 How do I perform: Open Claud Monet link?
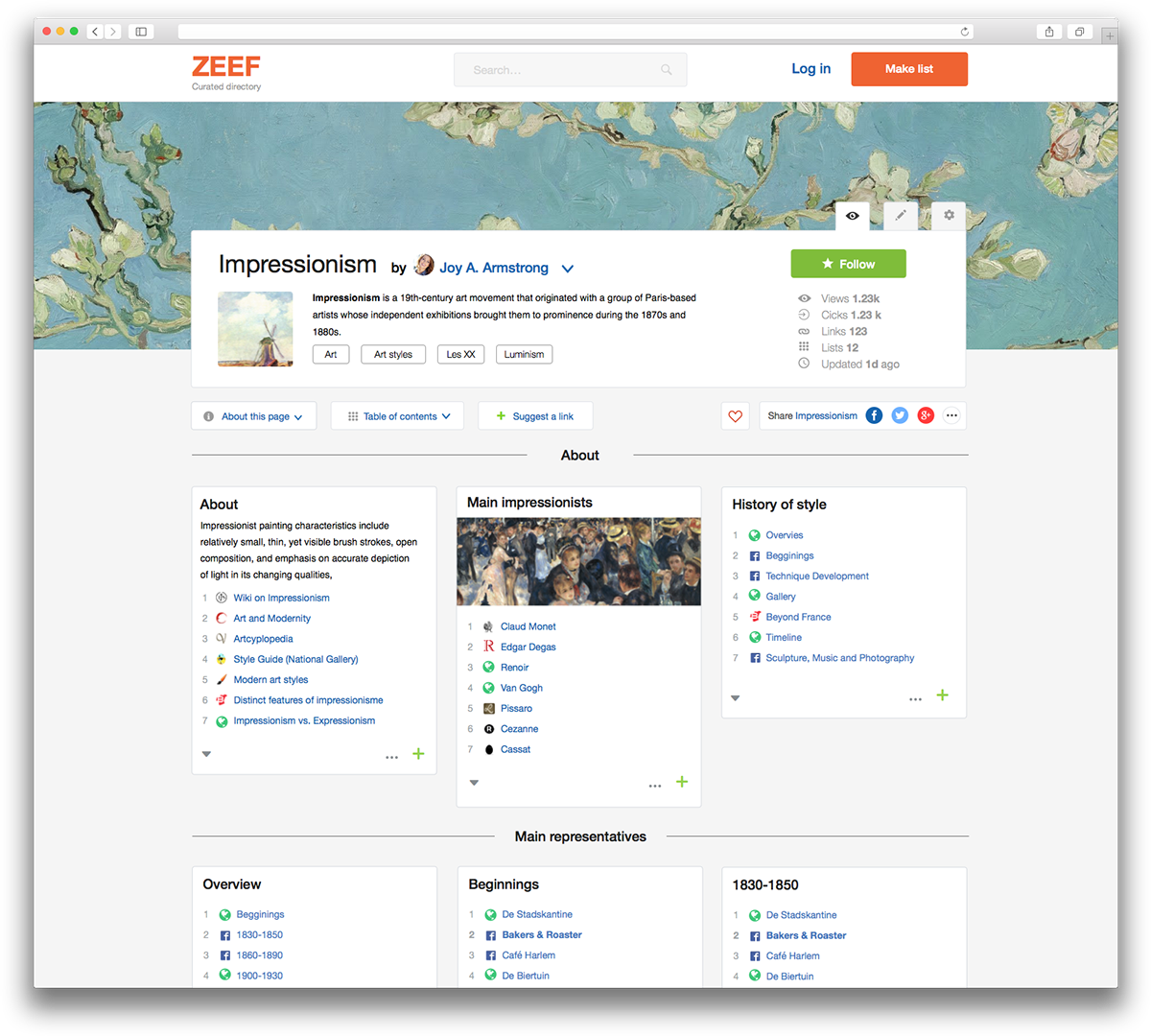[528, 626]
